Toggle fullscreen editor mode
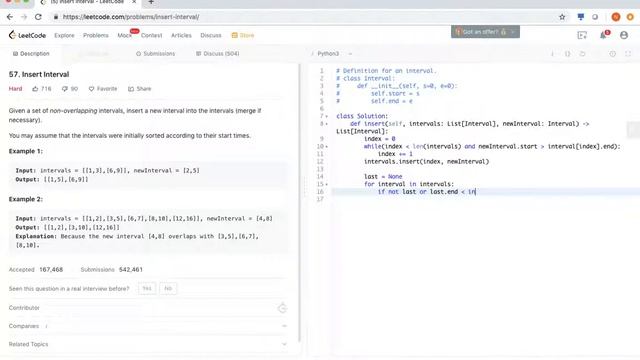640x360 pixels. click(628, 53)
